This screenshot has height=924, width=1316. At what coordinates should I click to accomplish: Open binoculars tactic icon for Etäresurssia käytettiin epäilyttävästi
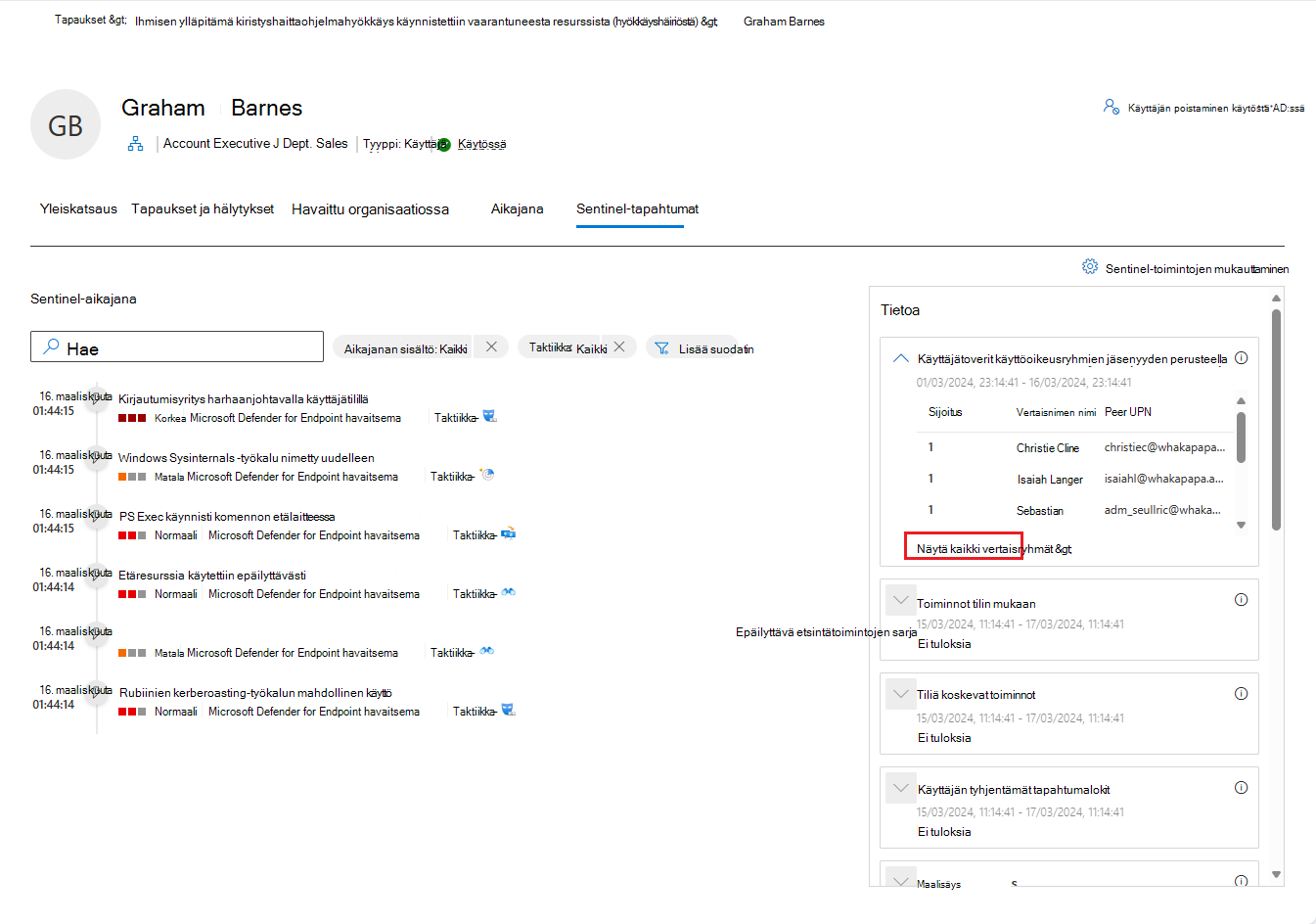(508, 592)
